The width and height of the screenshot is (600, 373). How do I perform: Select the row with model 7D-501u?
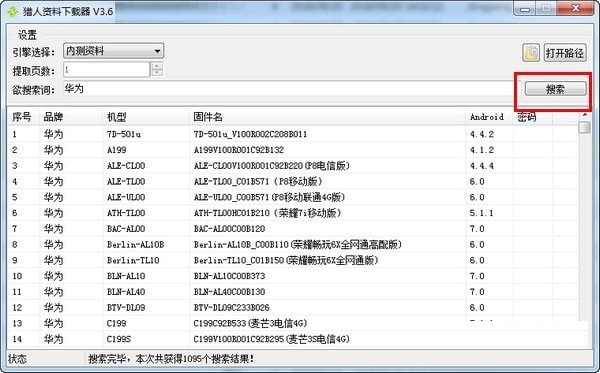pos(293,134)
